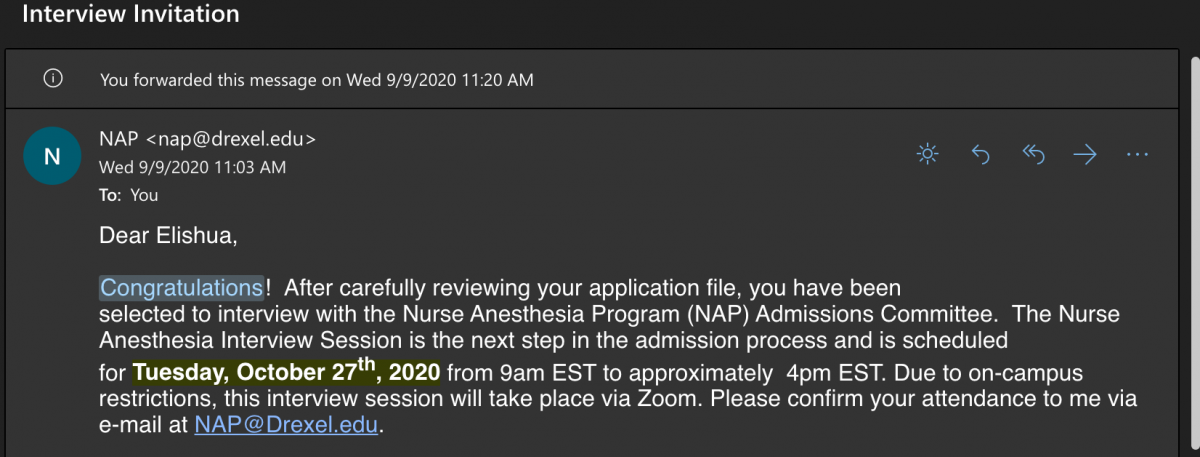
Task: Select the sender name NAP <nap@drexel.edu>
Action: point(208,139)
